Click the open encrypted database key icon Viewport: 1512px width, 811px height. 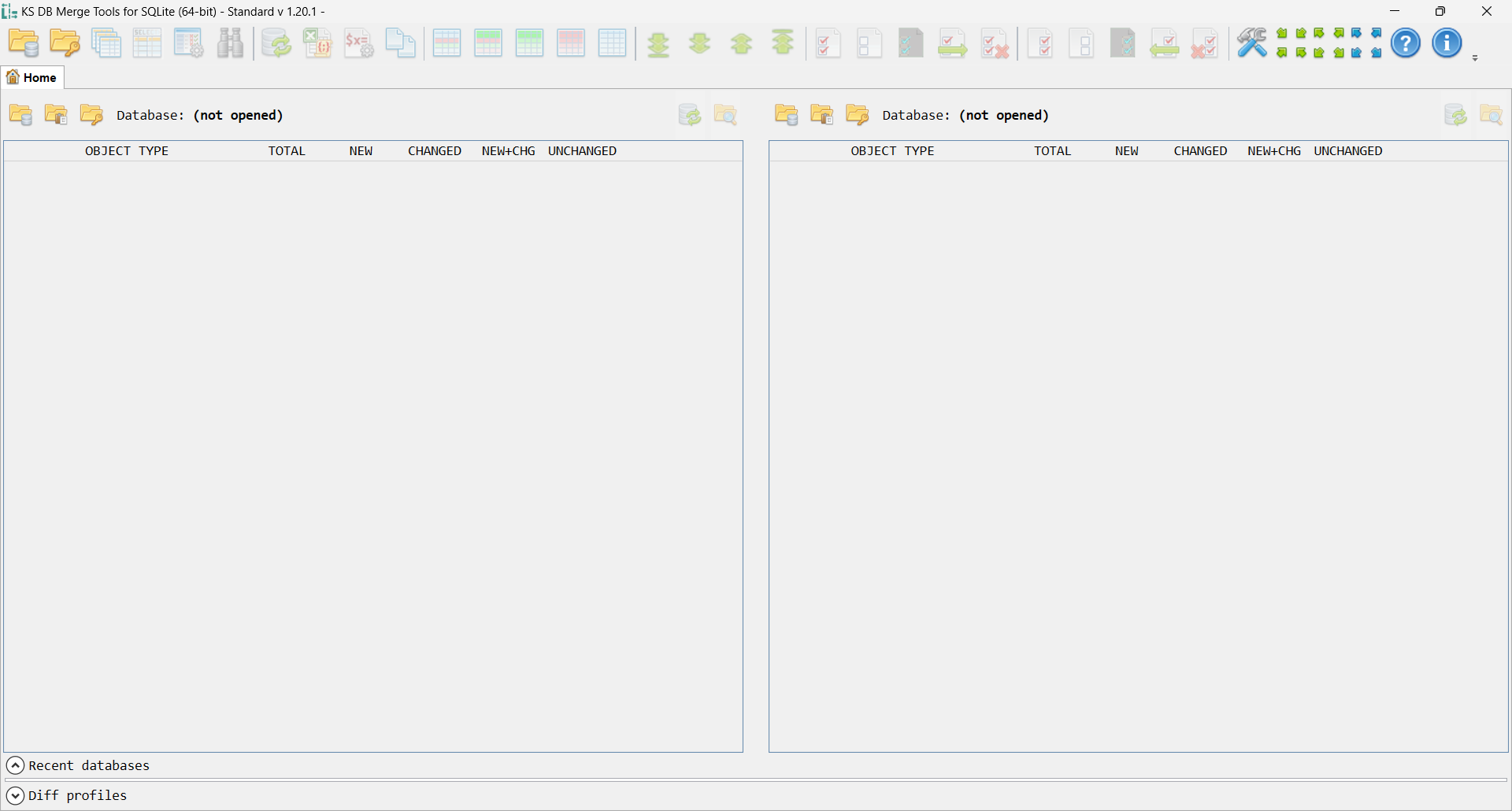(65, 43)
